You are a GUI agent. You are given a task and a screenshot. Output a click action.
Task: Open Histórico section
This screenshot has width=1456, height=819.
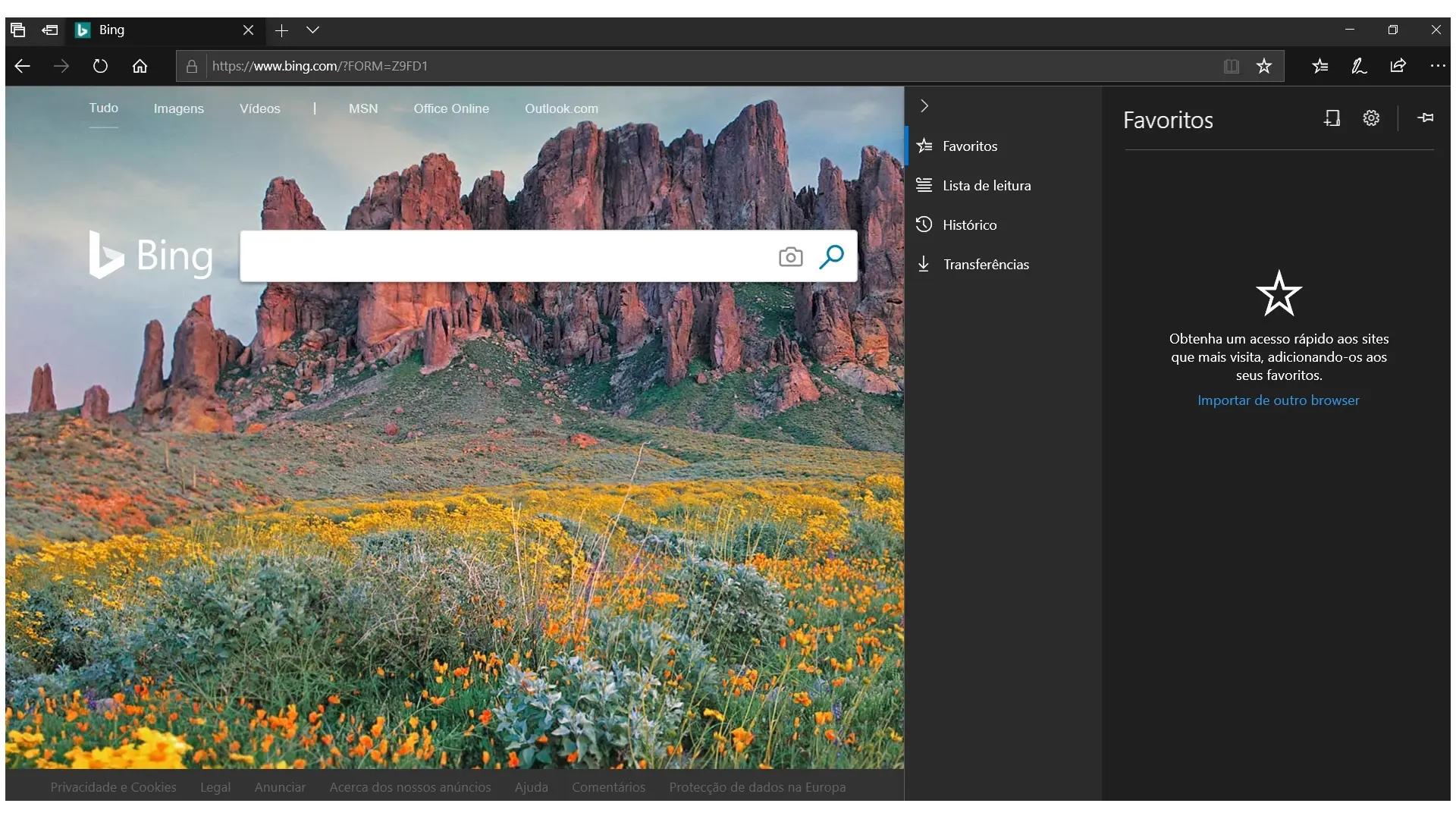[1003, 224]
